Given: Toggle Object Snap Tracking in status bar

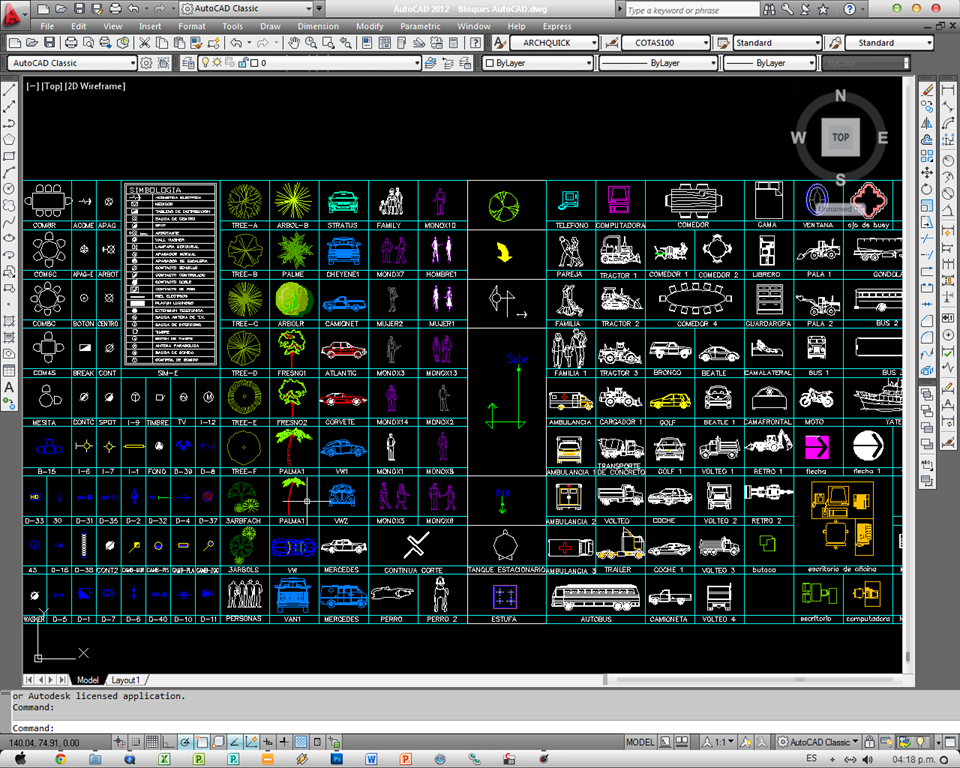Looking at the screenshot, I should pos(235,742).
